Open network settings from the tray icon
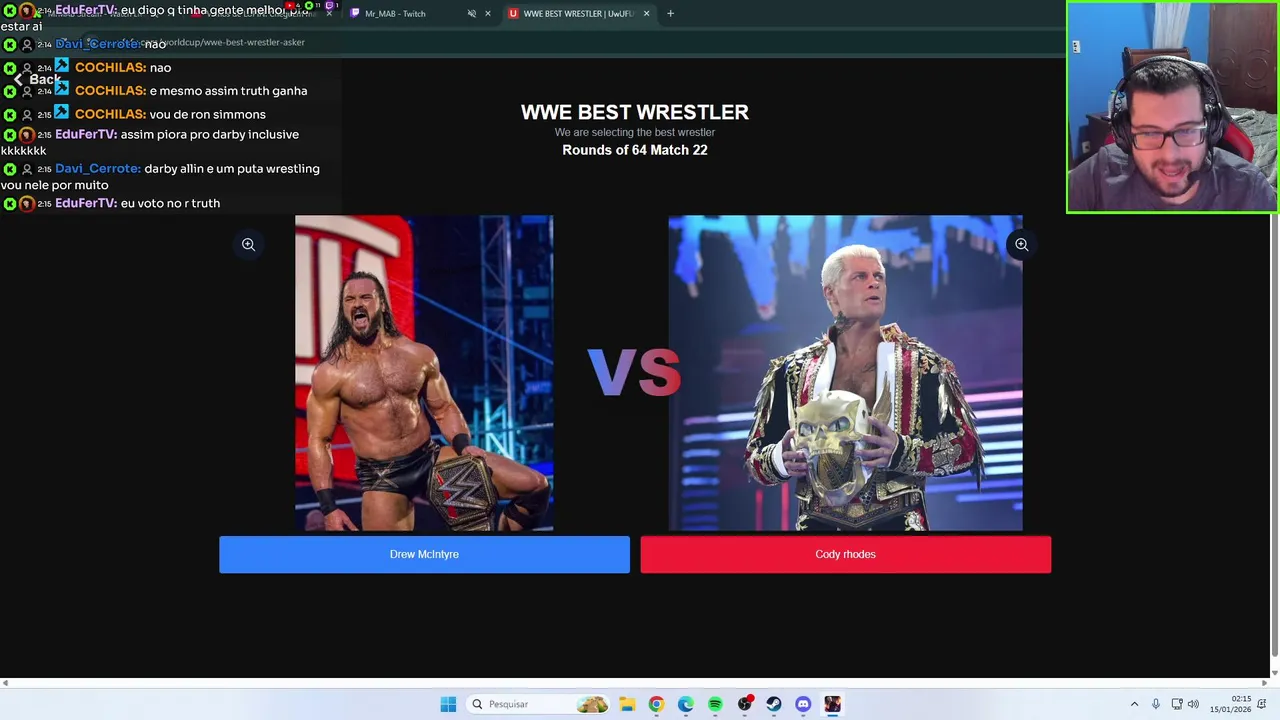The width and height of the screenshot is (1280, 720). [x=1177, y=704]
